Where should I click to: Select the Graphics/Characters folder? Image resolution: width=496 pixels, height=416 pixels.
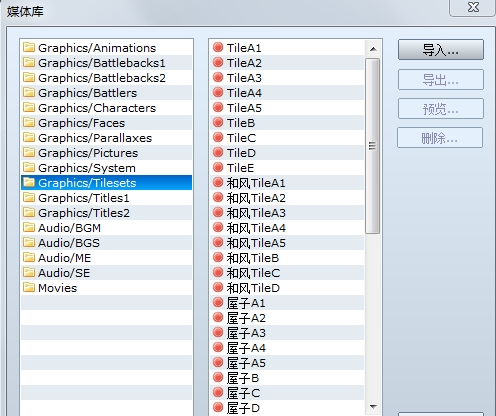tap(107, 108)
